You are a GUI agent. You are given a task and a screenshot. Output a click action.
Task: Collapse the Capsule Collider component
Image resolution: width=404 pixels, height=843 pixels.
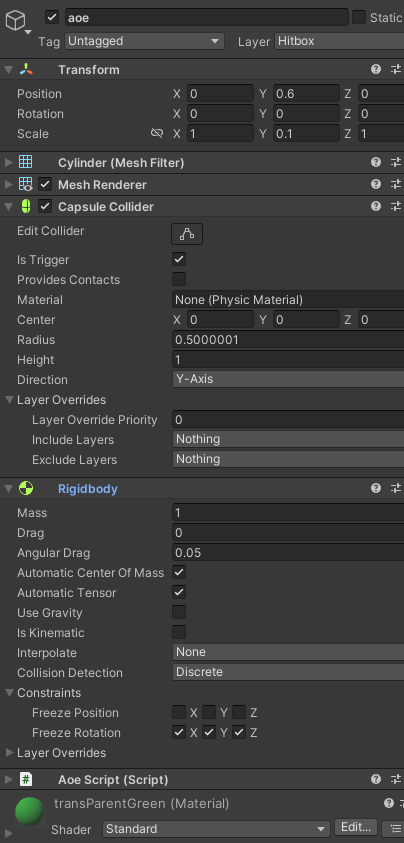click(x=8, y=206)
